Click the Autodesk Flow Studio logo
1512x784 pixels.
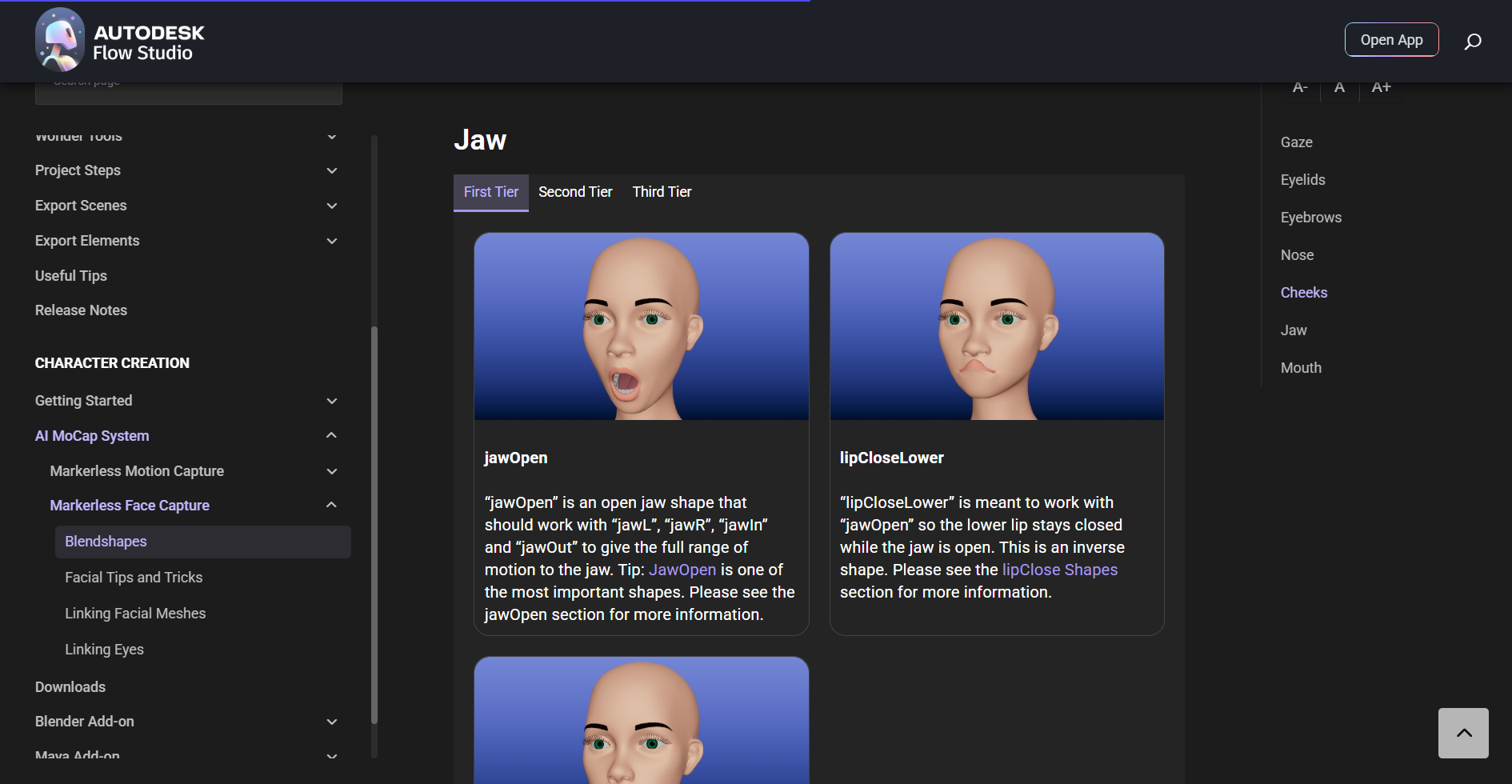[120, 41]
